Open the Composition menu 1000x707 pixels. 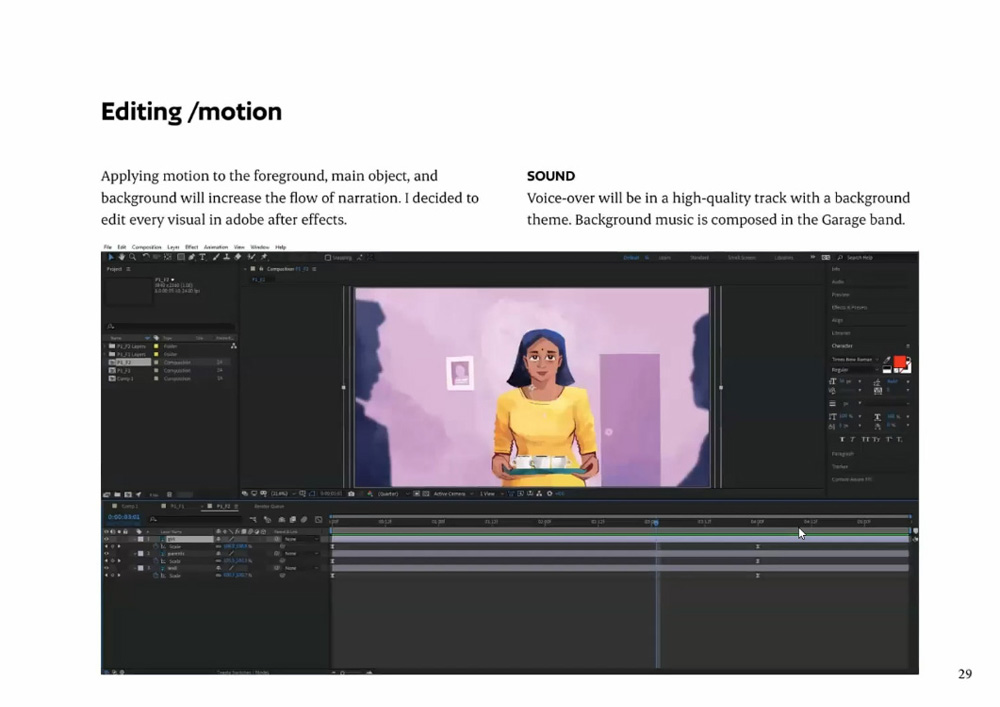click(147, 247)
